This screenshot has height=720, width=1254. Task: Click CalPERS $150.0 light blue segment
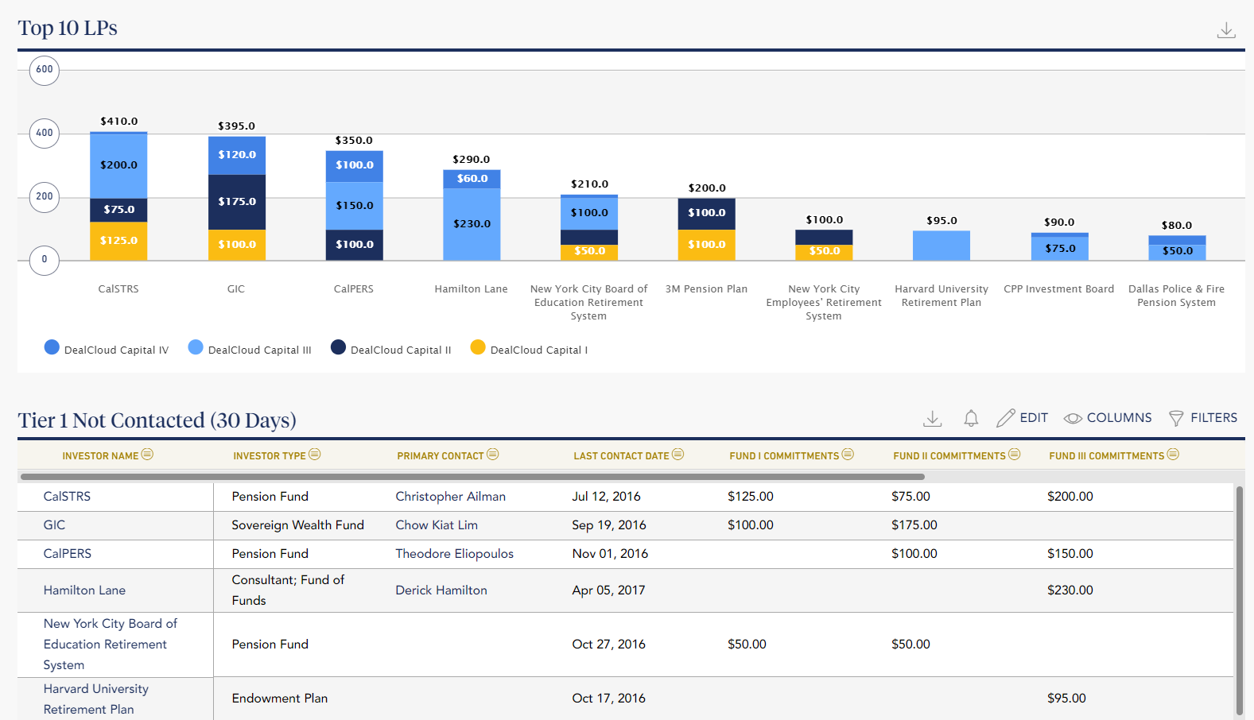pyautogui.click(x=355, y=206)
